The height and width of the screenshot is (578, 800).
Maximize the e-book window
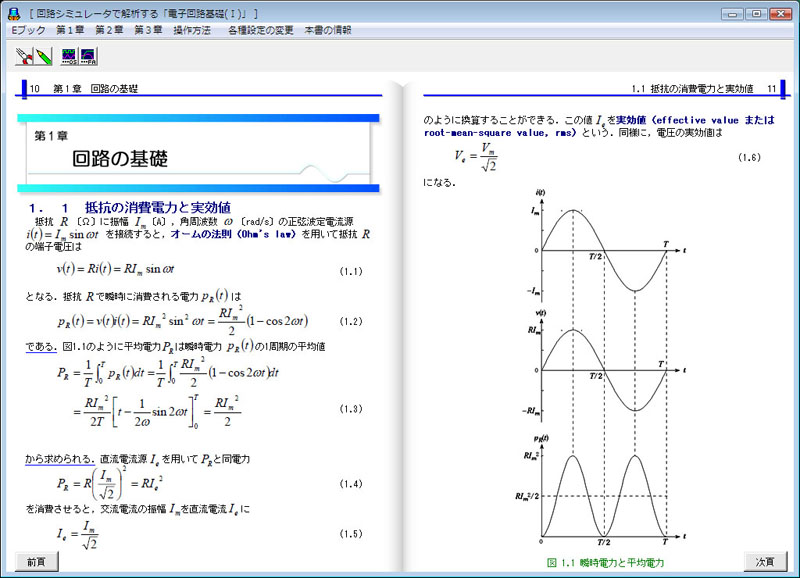click(757, 14)
